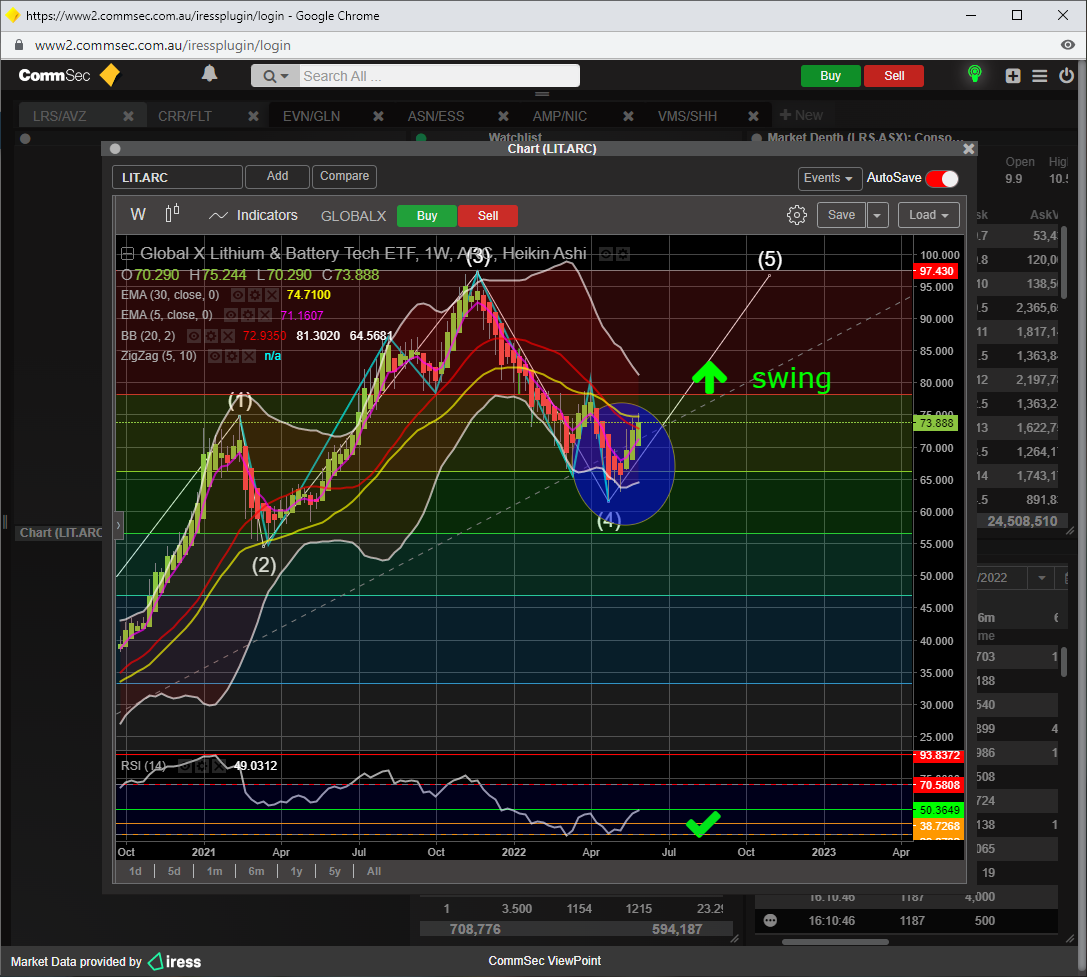Viewport: 1087px width, 977px height.
Task: Switch to the CRR/FLT tab
Action: tap(184, 116)
